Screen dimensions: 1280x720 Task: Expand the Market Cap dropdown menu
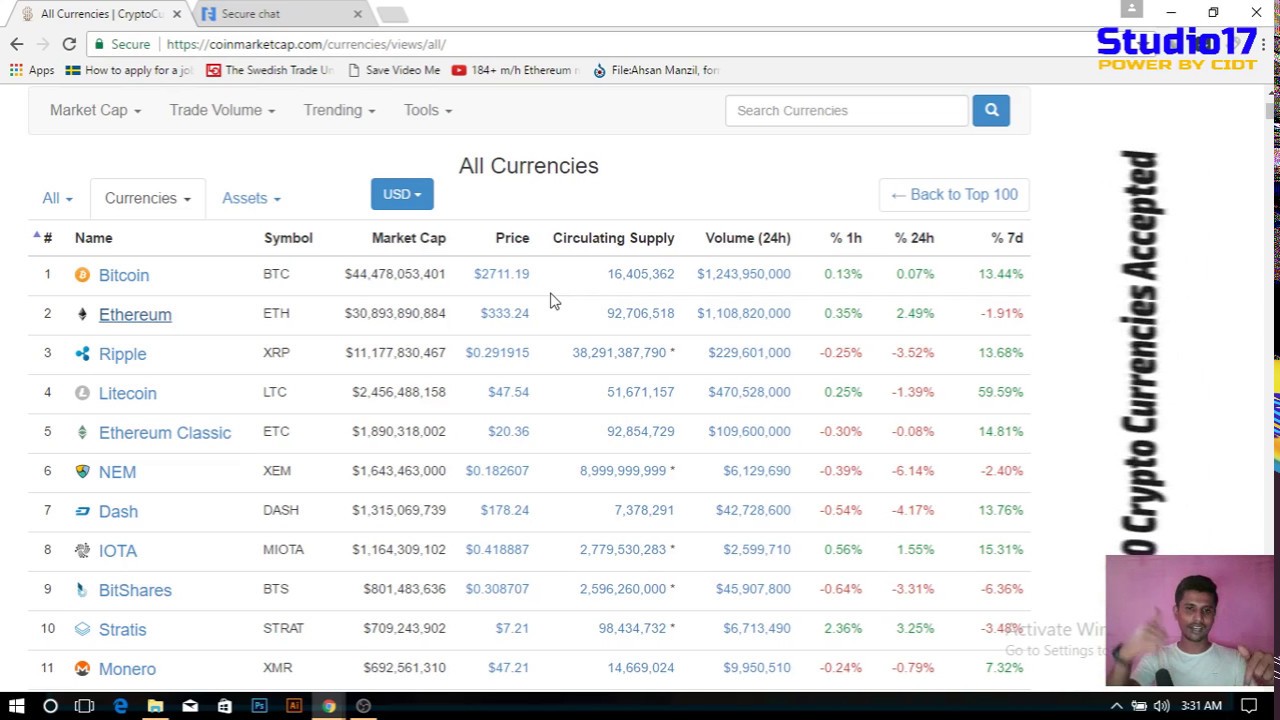95,110
